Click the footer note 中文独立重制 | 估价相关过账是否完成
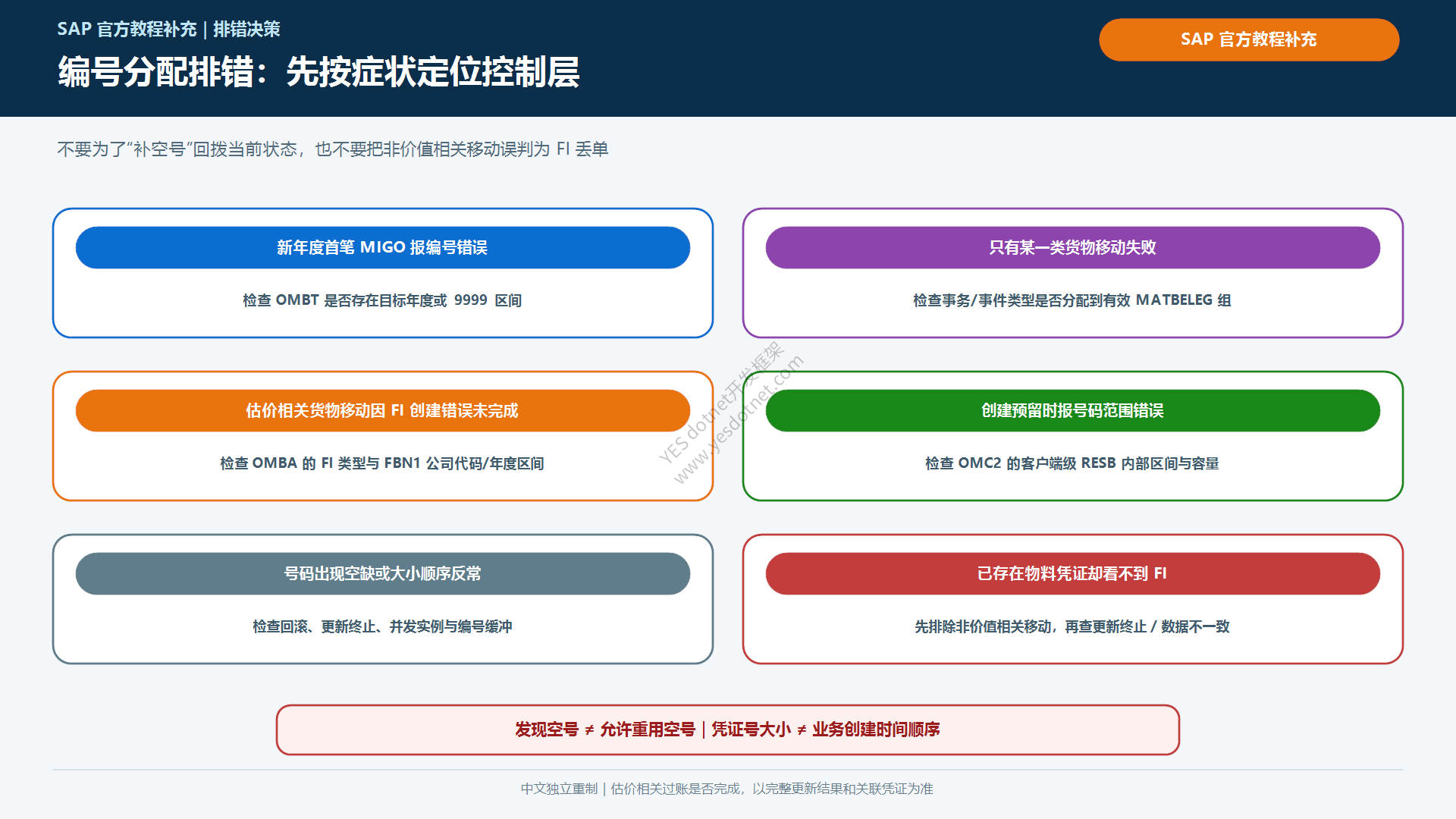 727,789
